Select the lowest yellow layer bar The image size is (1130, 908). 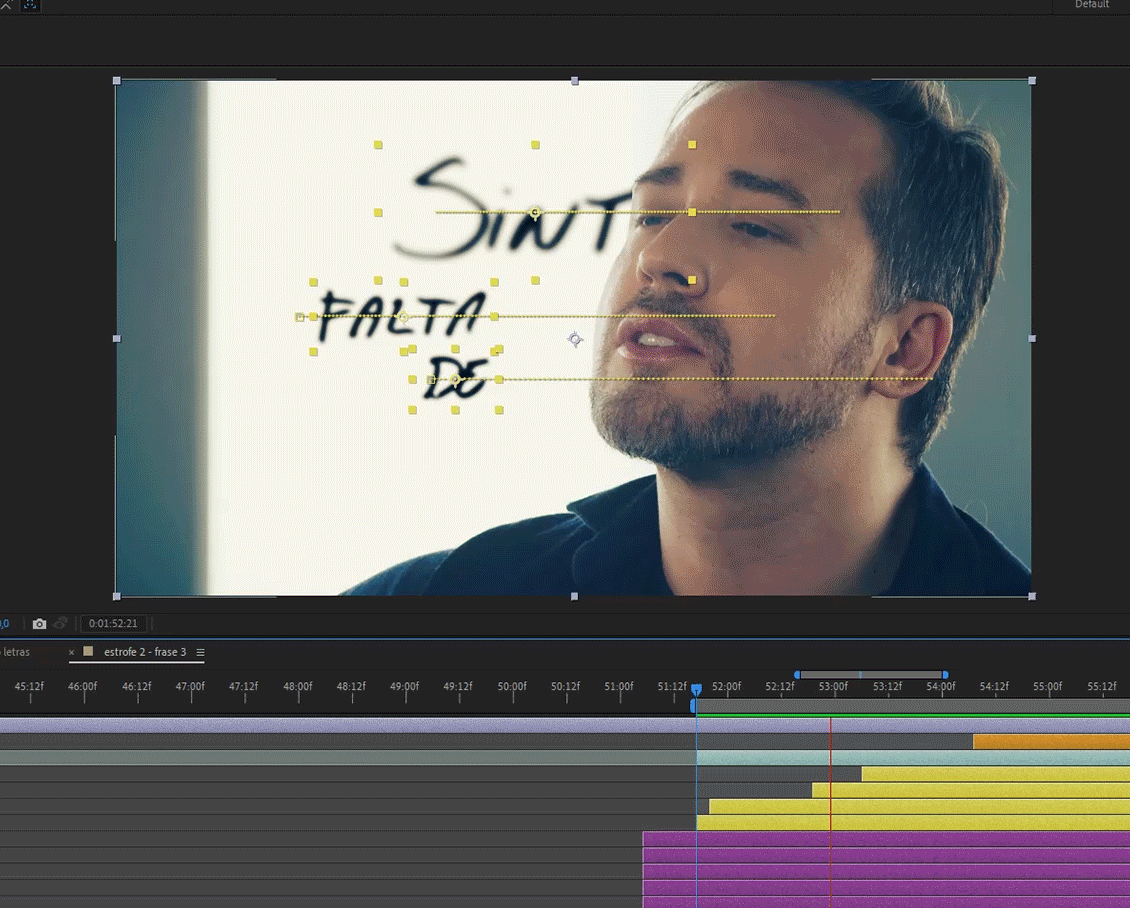(913, 822)
